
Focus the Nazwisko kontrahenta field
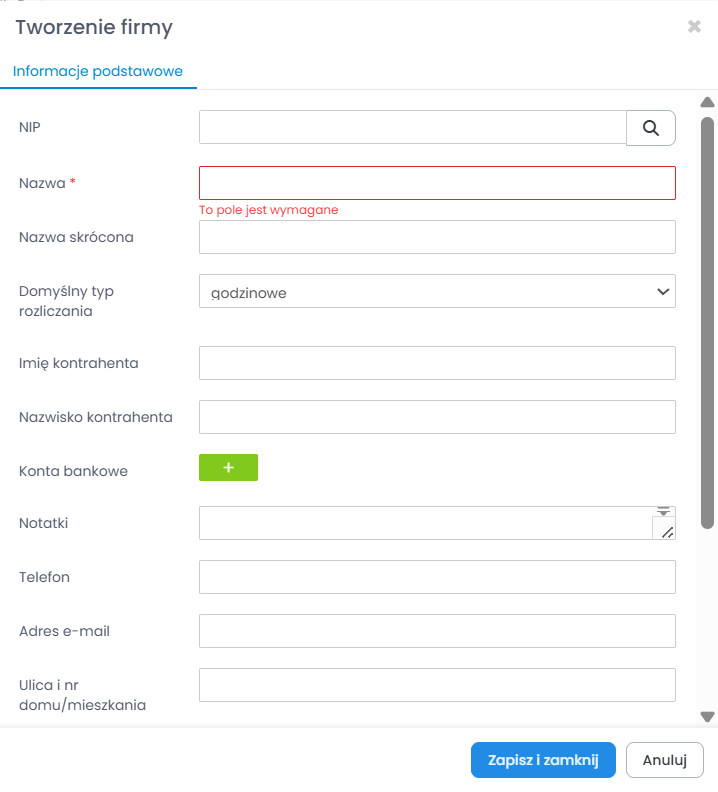(437, 417)
